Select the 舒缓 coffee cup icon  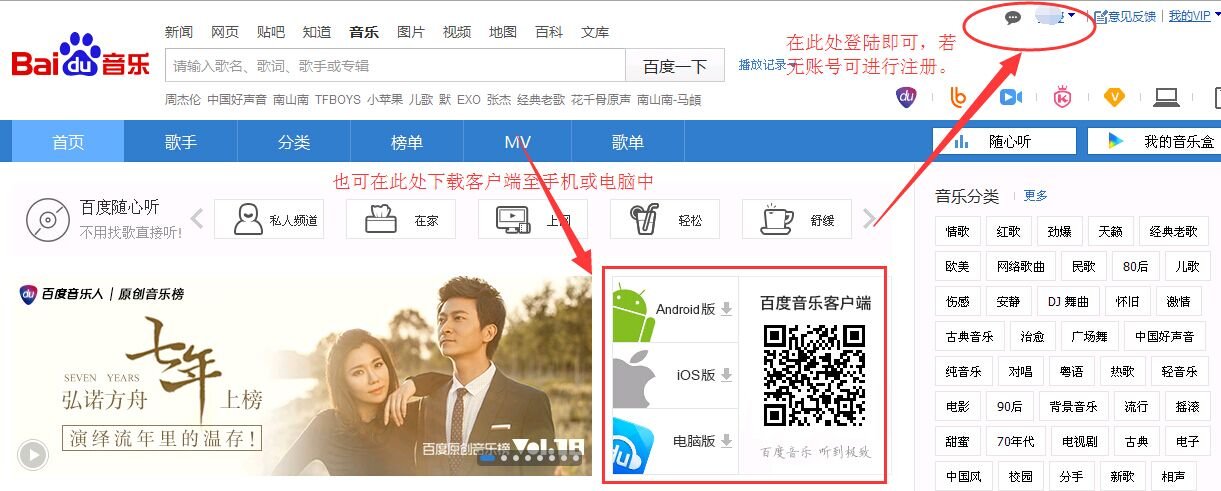pyautogui.click(x=777, y=219)
